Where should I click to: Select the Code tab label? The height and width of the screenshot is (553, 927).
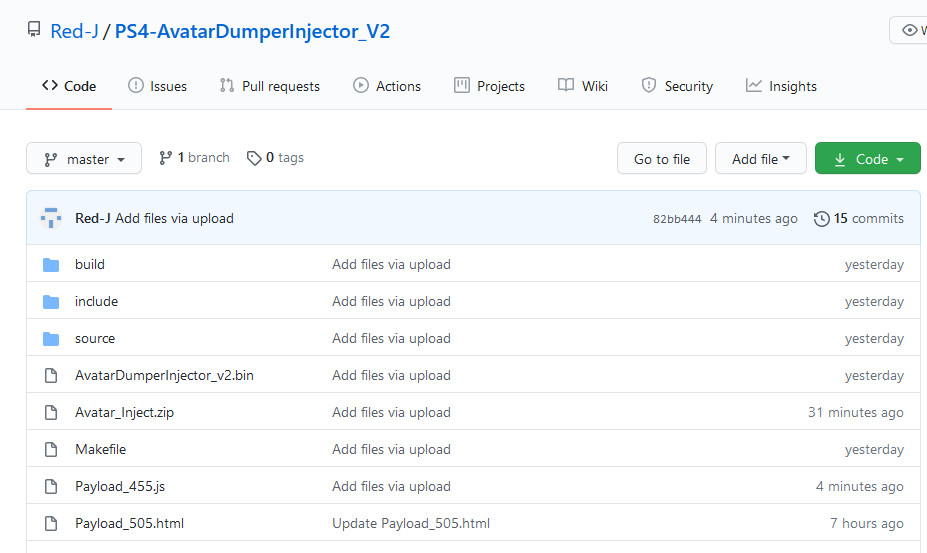pyautogui.click(x=80, y=86)
